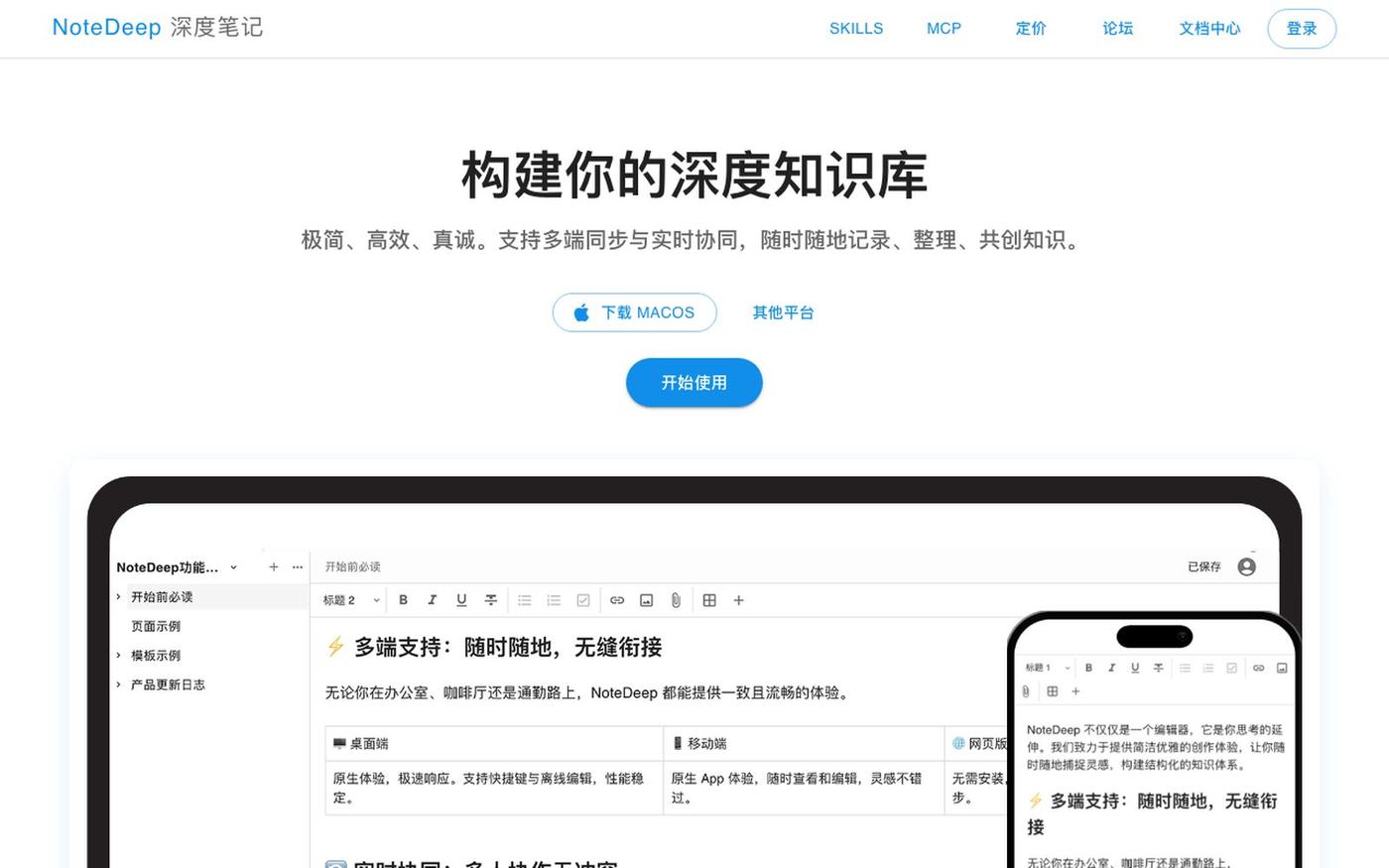1389x868 pixels.
Task: Insert link in phone mockup toolbar
Action: click(x=1258, y=668)
